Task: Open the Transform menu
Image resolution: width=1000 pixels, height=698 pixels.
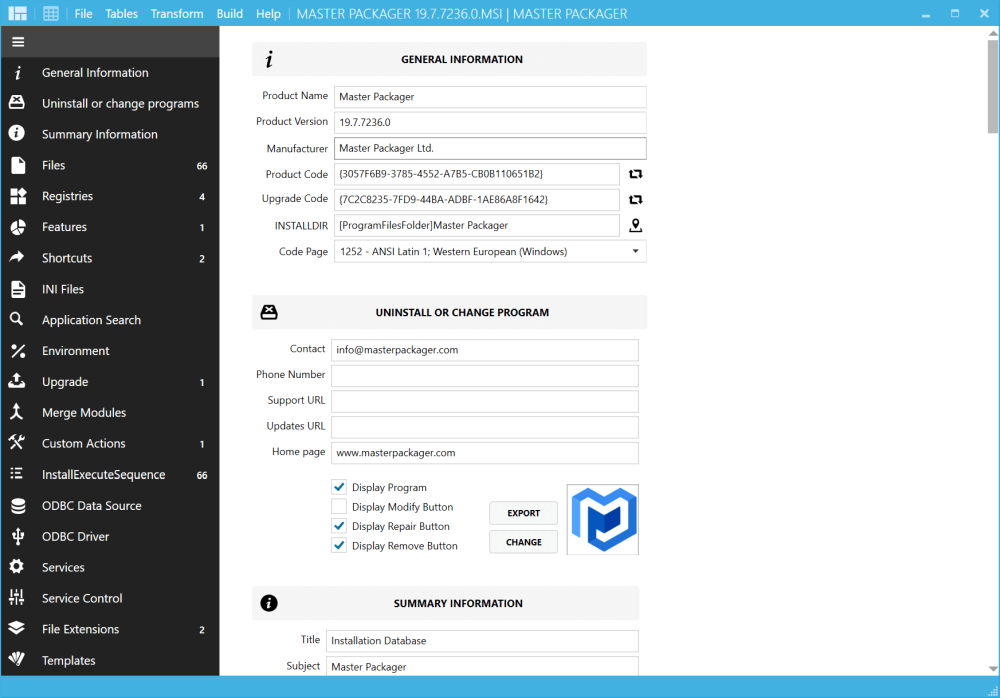Action: [177, 13]
